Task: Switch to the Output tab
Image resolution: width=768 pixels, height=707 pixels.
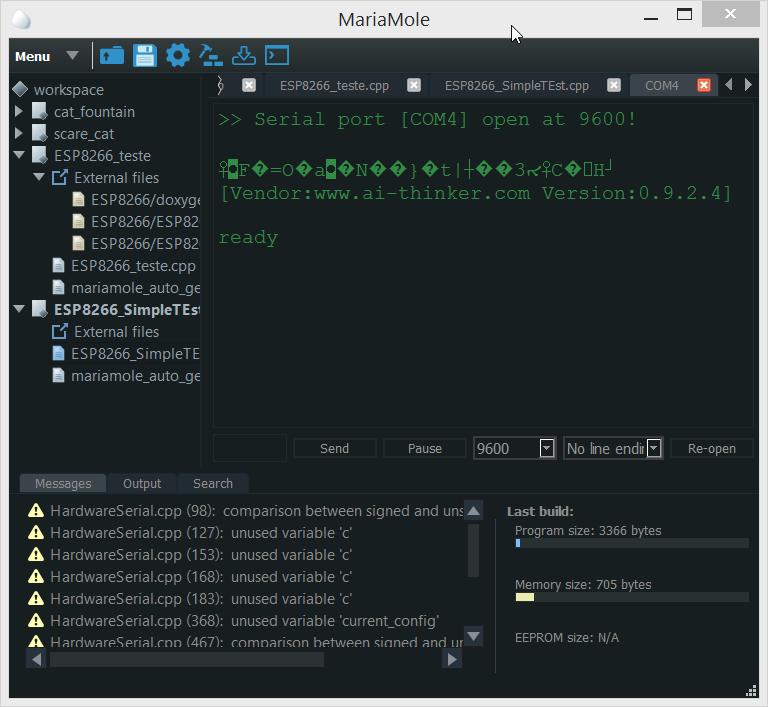Action: [x=142, y=484]
